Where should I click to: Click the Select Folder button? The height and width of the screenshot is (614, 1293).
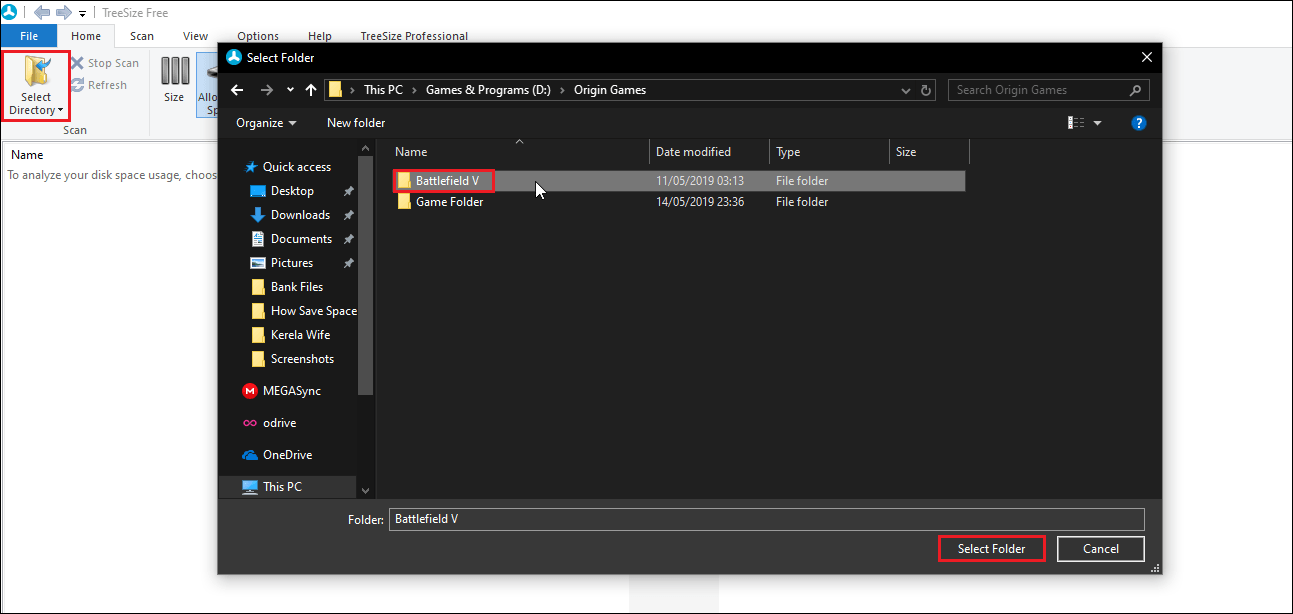tap(991, 548)
